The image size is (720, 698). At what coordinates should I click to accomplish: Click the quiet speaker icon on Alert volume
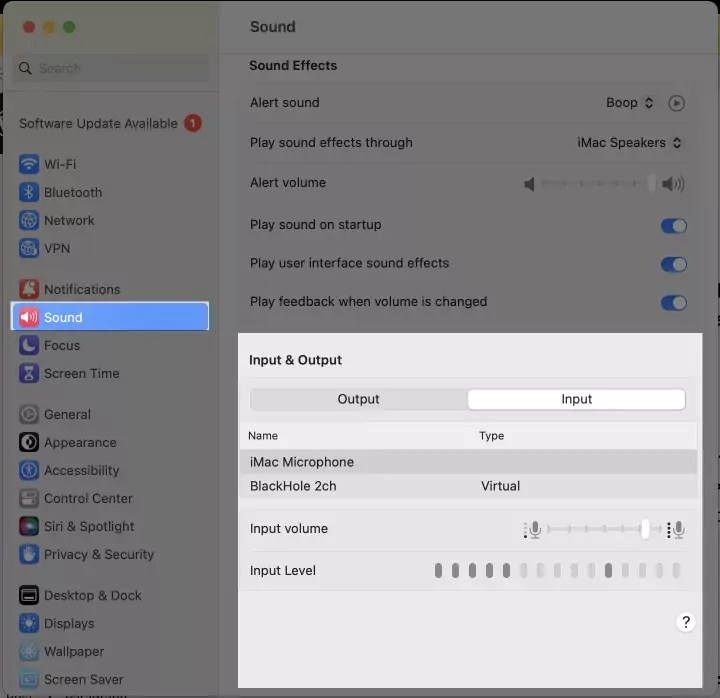coord(529,184)
